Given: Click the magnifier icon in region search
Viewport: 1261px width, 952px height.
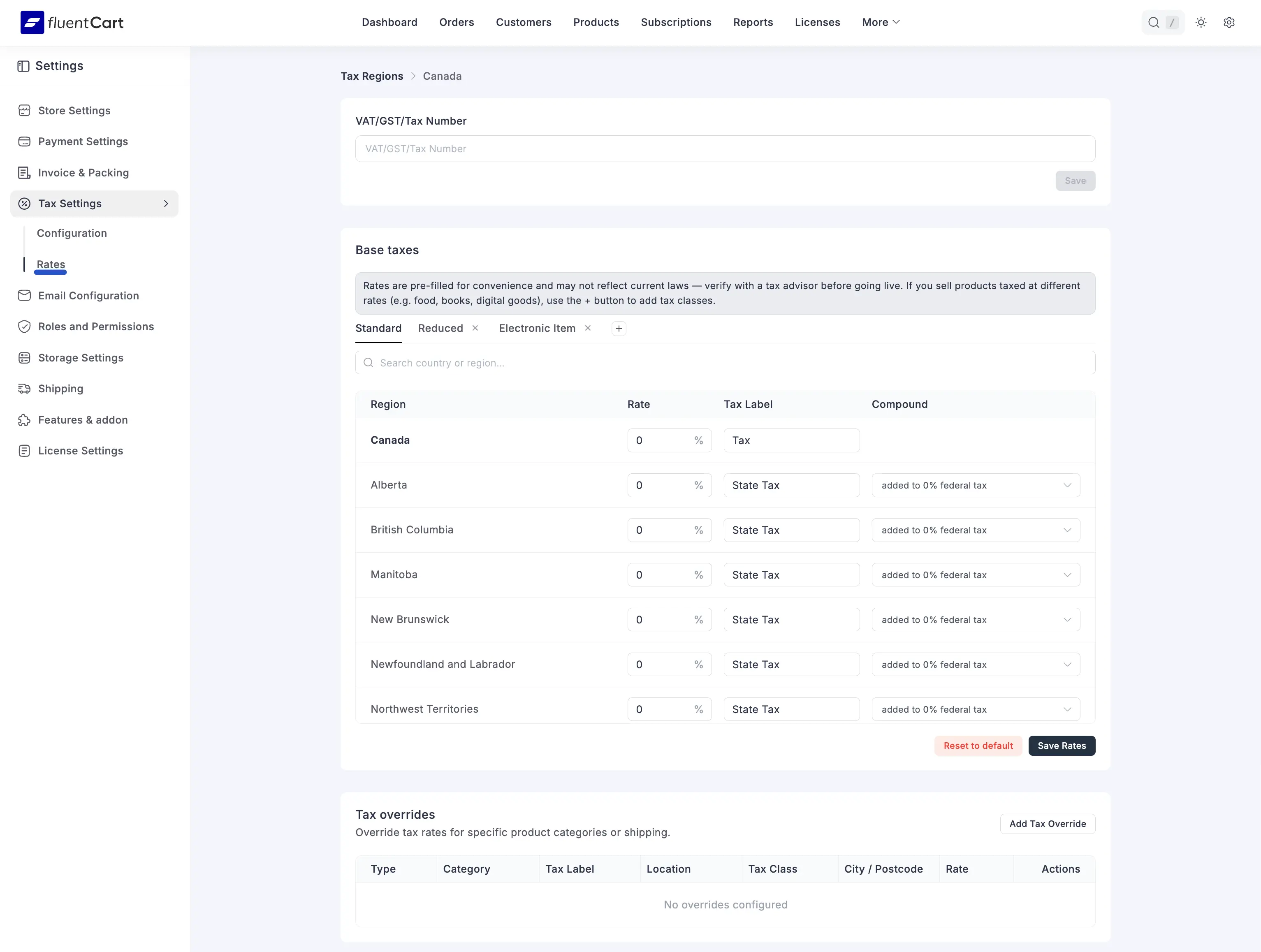Looking at the screenshot, I should click(x=368, y=363).
